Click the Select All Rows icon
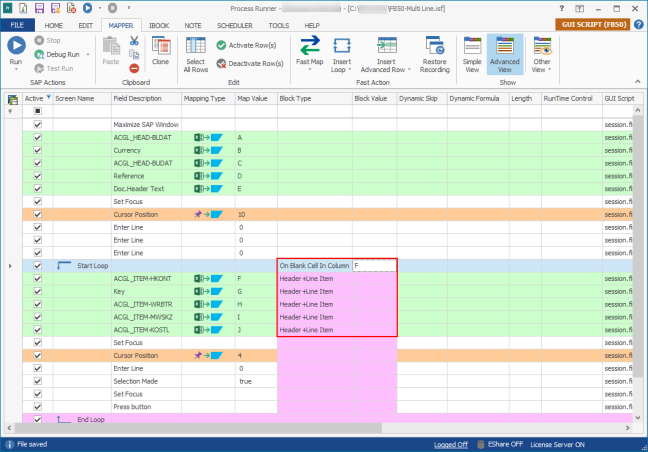 click(x=195, y=45)
